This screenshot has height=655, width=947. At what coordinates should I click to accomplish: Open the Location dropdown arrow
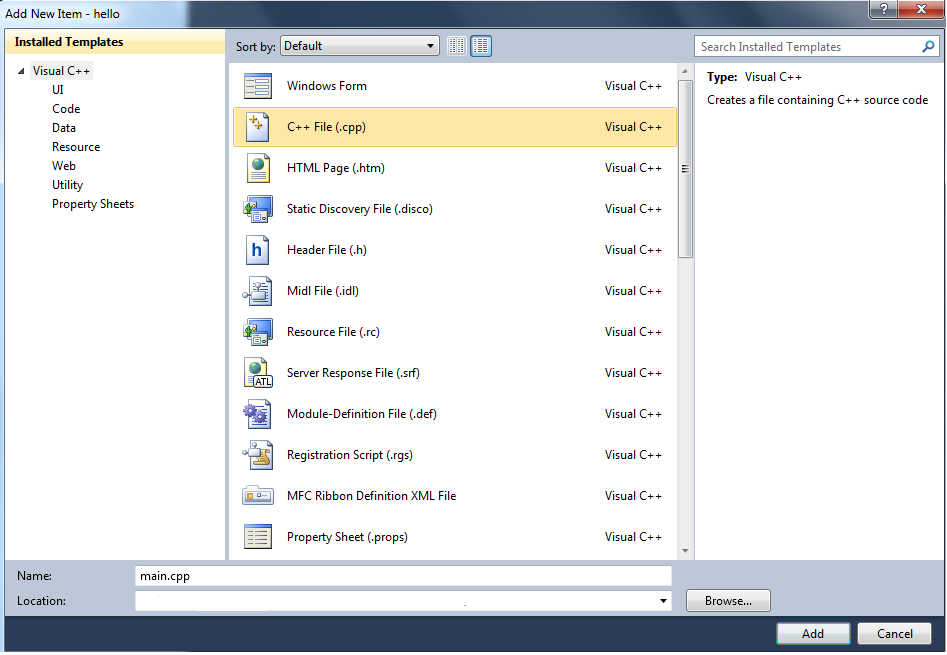point(664,601)
